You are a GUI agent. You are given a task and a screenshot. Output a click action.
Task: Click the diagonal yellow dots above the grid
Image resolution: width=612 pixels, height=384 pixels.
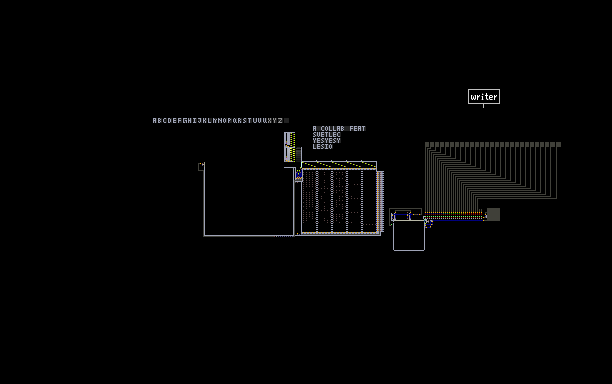click(x=339, y=165)
